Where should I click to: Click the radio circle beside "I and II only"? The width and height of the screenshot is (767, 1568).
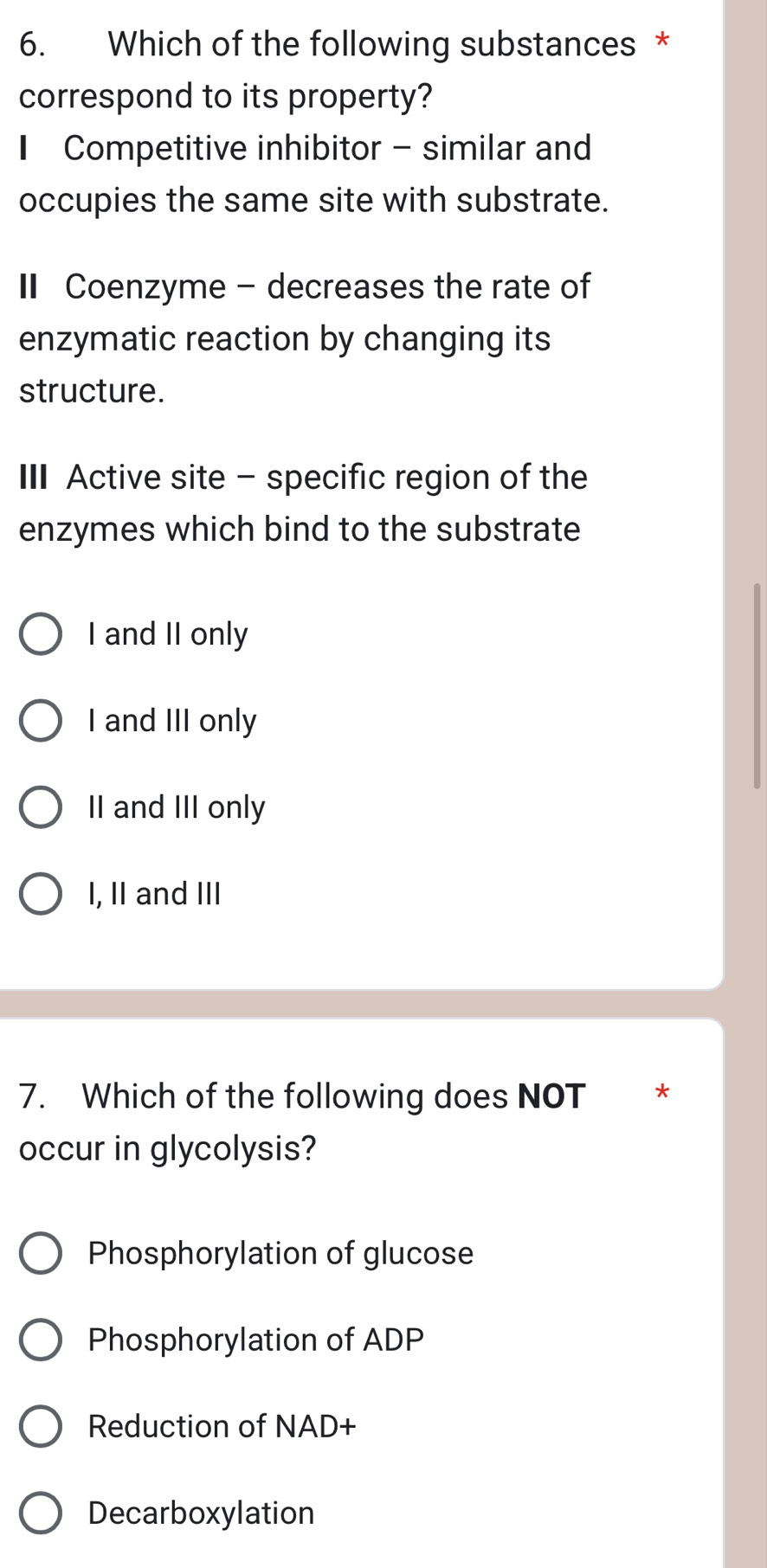click(x=40, y=634)
